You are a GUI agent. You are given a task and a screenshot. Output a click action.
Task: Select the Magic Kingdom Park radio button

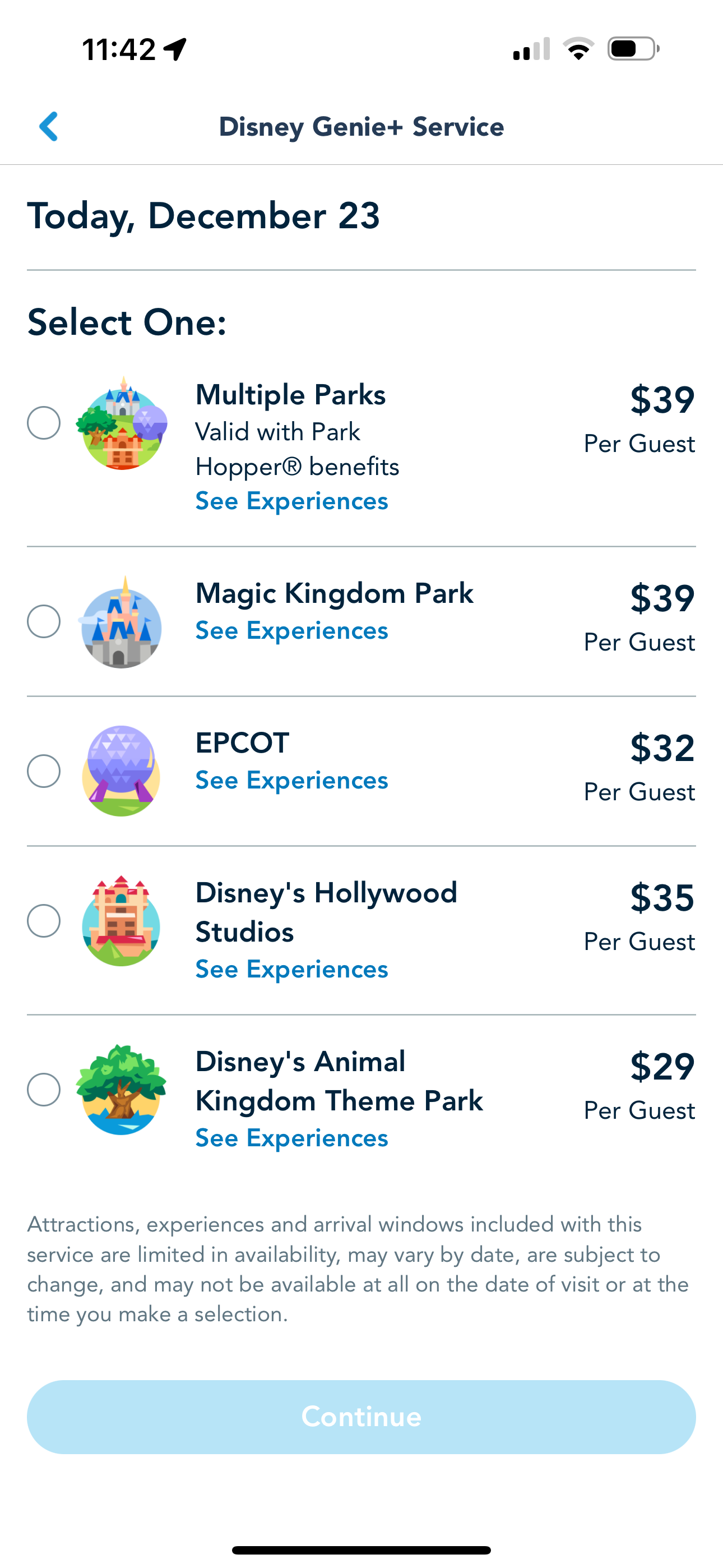[44, 621]
